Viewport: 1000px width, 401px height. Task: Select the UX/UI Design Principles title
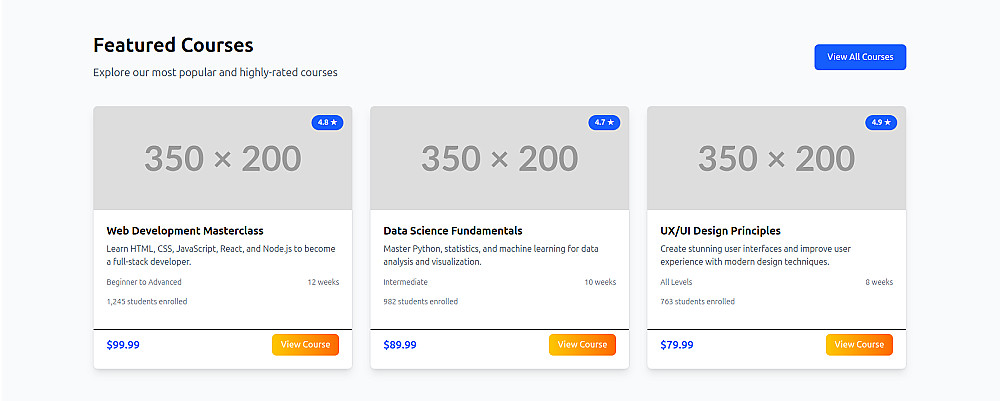721,231
